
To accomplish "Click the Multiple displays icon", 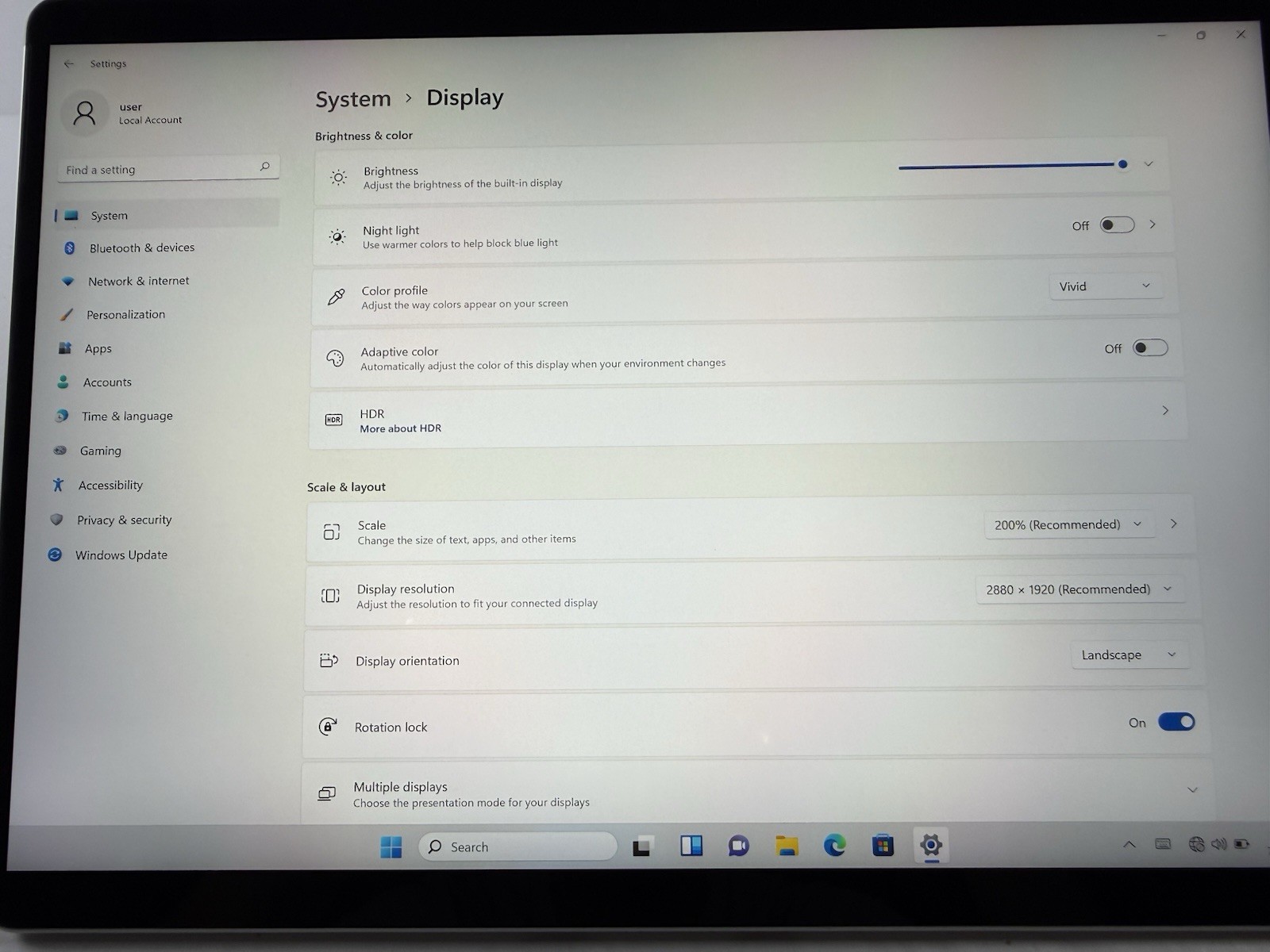I will [326, 793].
